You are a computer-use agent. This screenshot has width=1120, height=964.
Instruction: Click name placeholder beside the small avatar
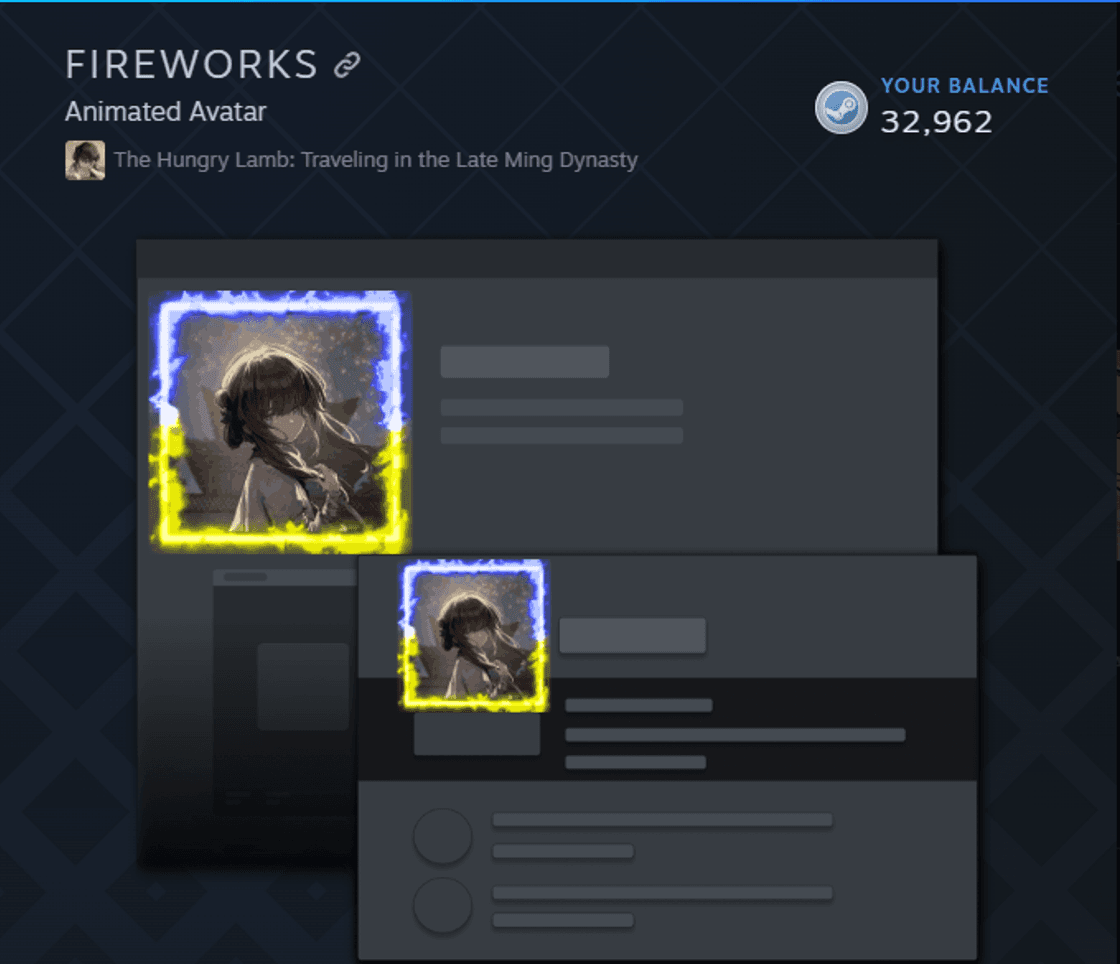[633, 636]
